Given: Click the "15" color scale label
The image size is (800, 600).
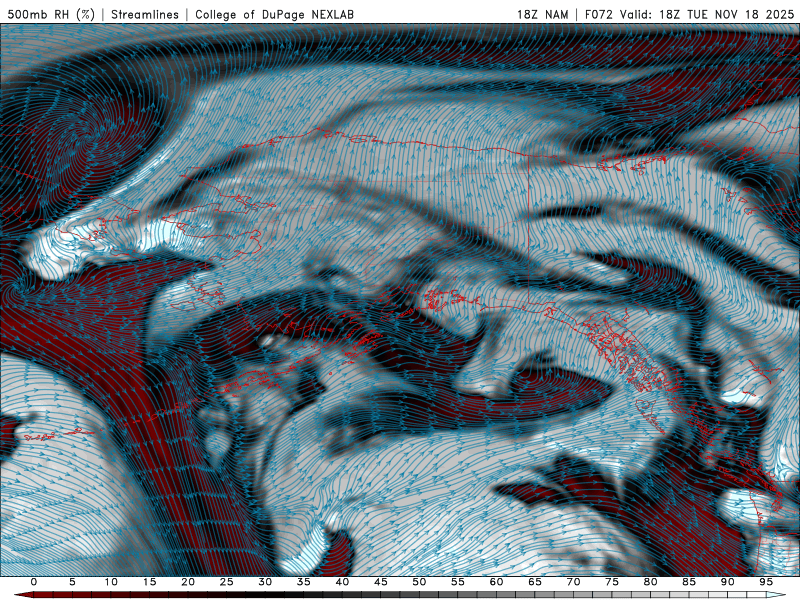Looking at the screenshot, I should tap(149, 582).
